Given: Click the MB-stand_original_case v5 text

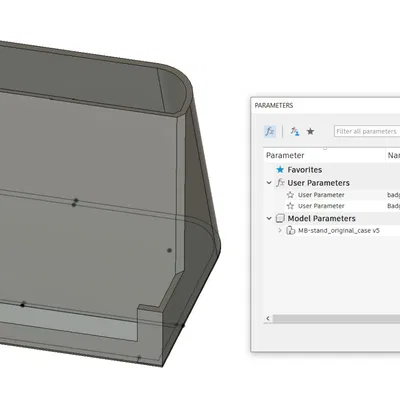Looking at the screenshot, I should pos(339,230).
